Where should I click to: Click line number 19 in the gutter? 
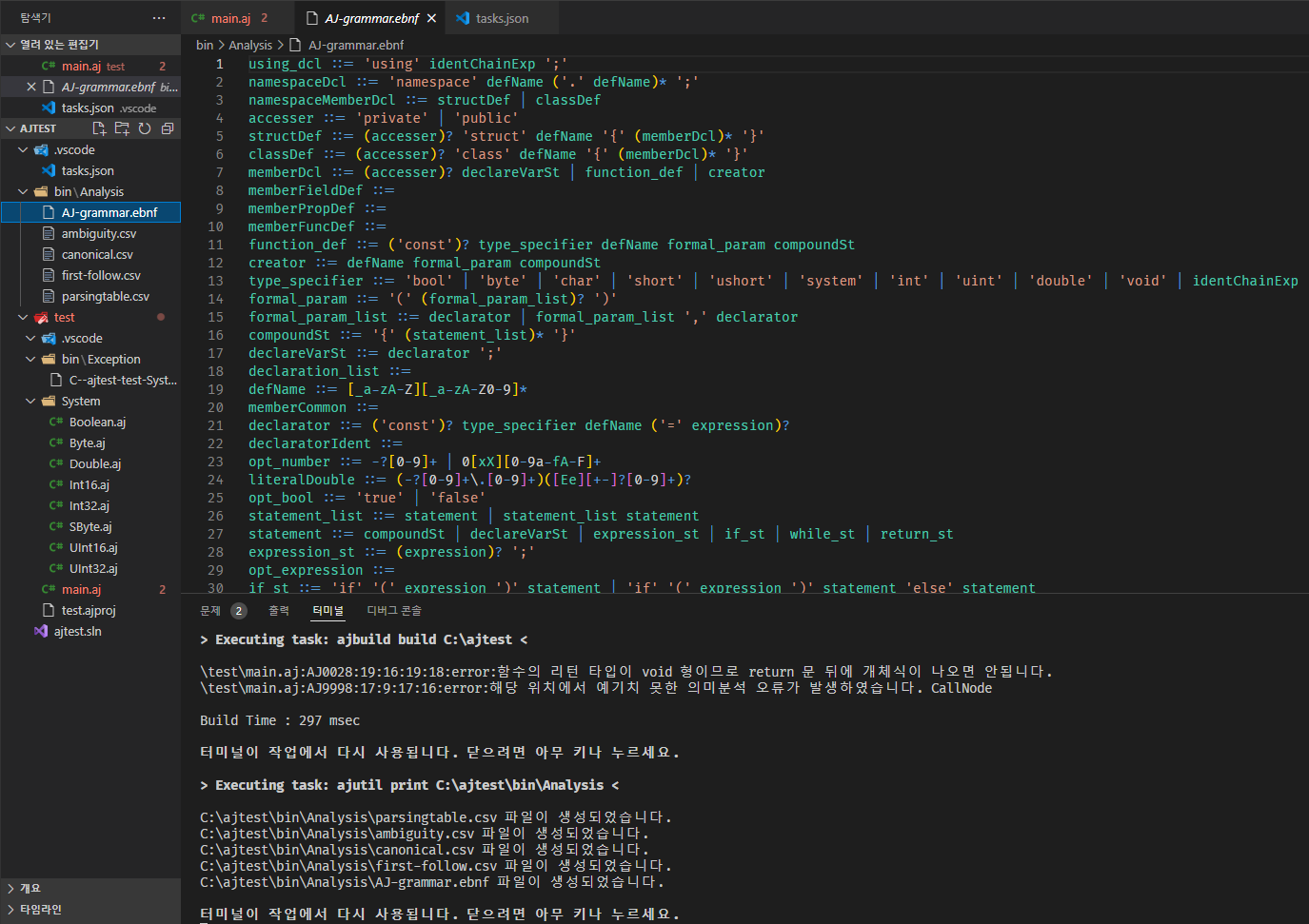tap(216, 389)
